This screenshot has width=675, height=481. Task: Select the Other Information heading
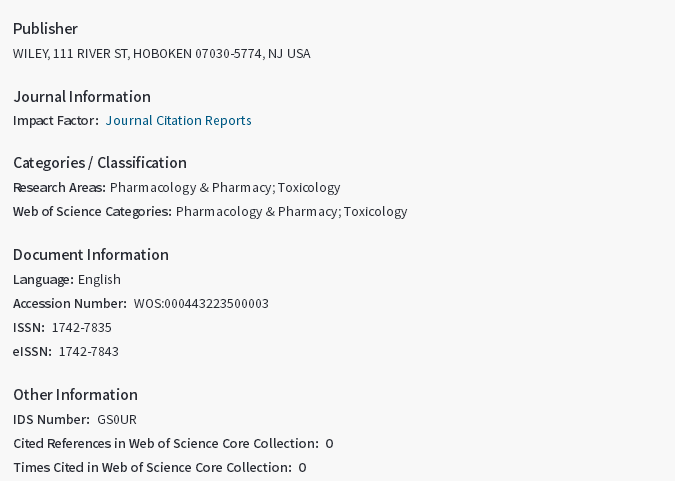75,395
